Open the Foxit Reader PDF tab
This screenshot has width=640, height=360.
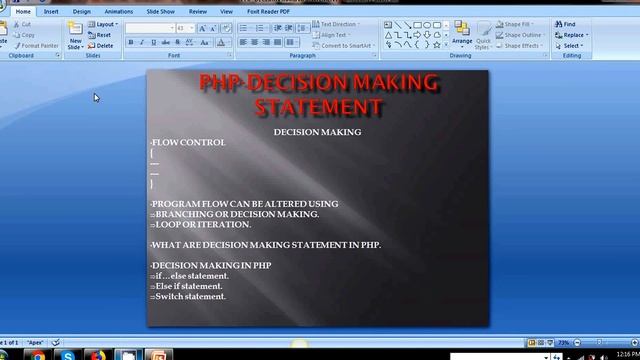point(268,12)
